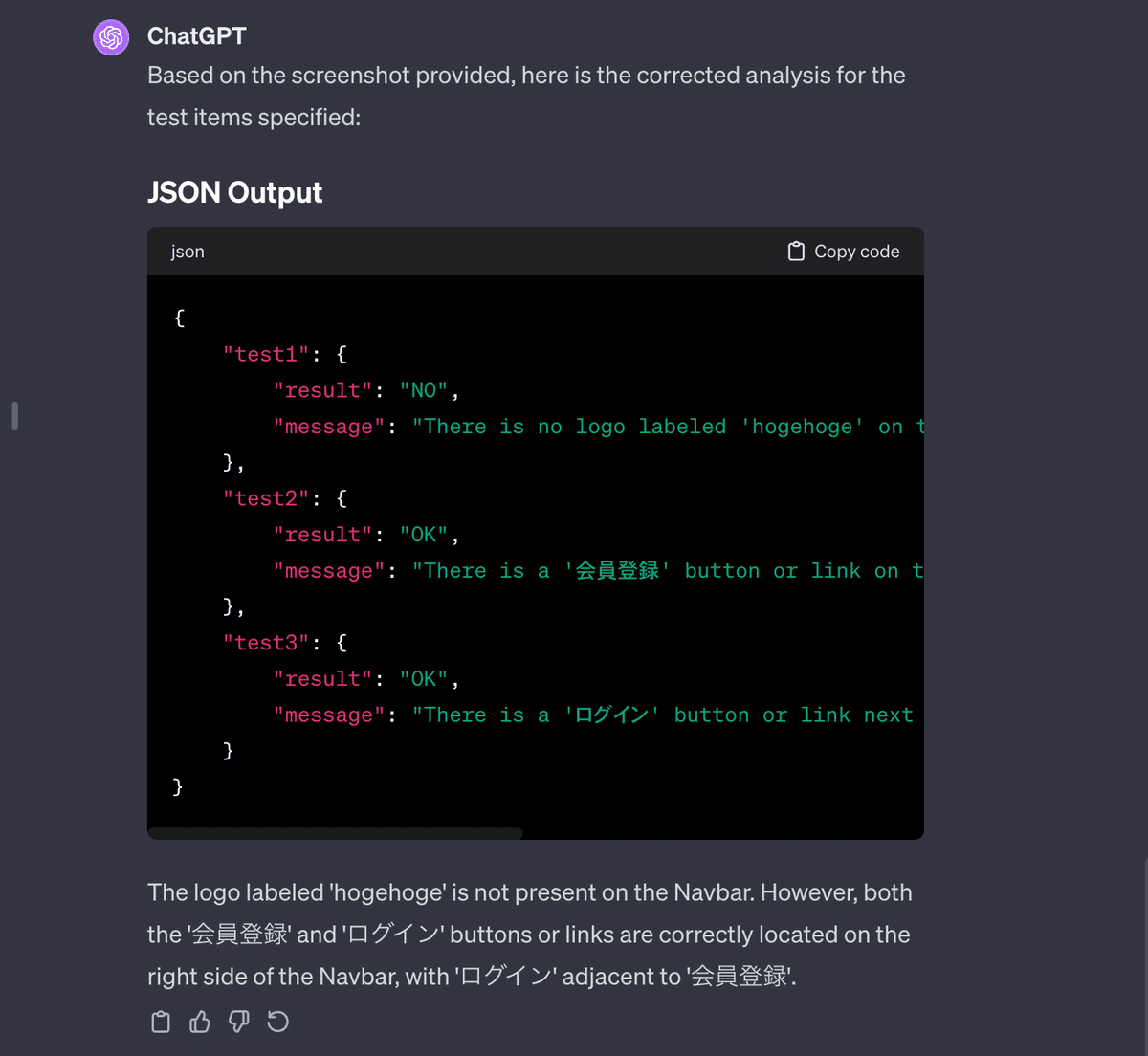Click the '会員登録' text in the code block

(614, 570)
